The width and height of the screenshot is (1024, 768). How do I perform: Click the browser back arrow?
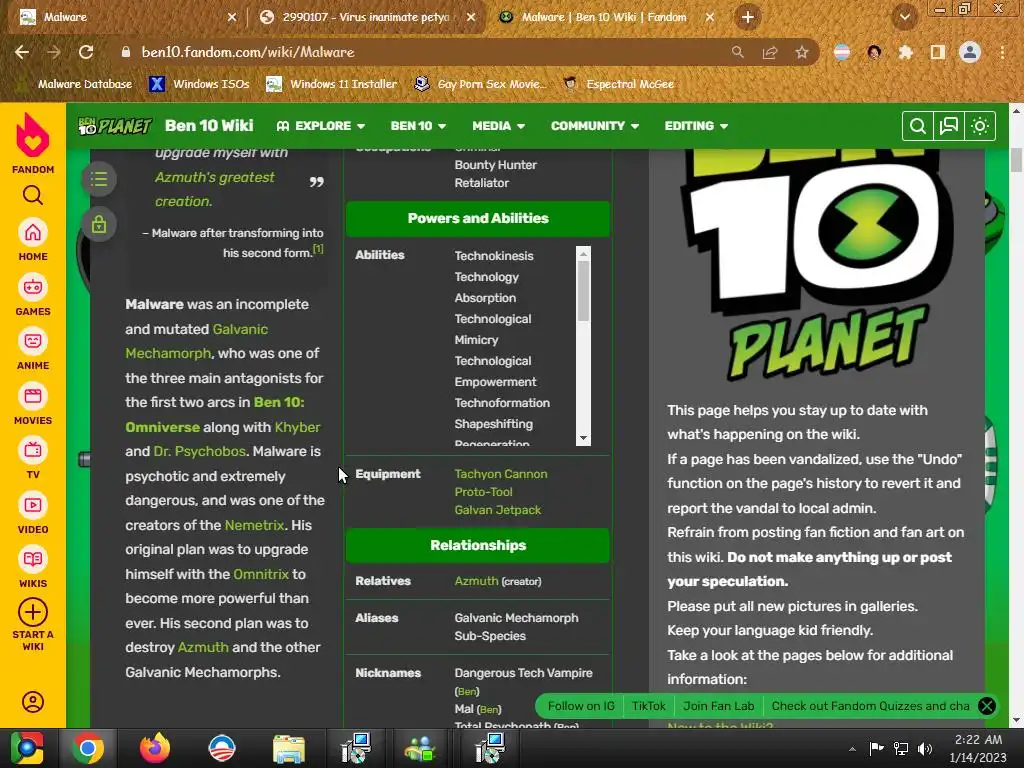tap(22, 52)
